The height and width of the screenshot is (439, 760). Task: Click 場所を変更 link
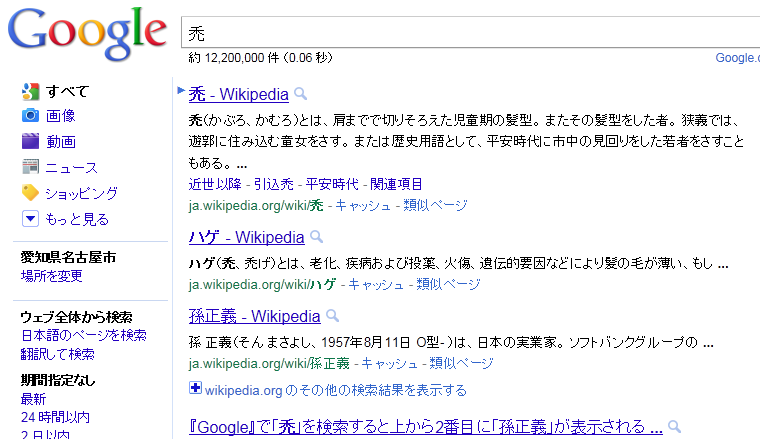[51, 276]
